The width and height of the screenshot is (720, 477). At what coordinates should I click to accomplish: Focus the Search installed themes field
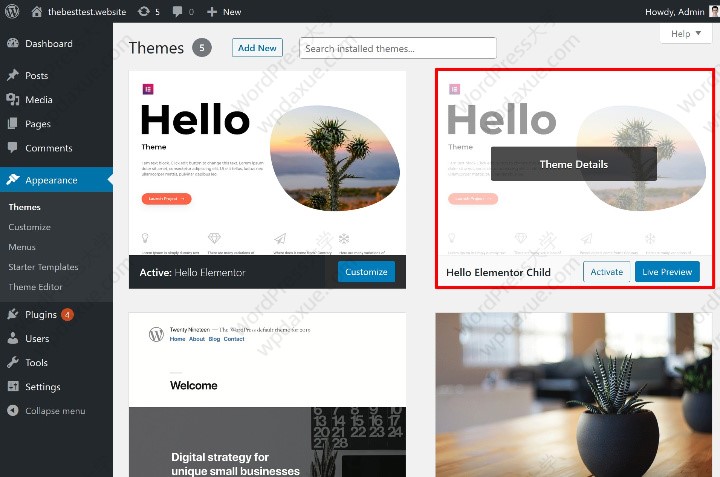[398, 48]
